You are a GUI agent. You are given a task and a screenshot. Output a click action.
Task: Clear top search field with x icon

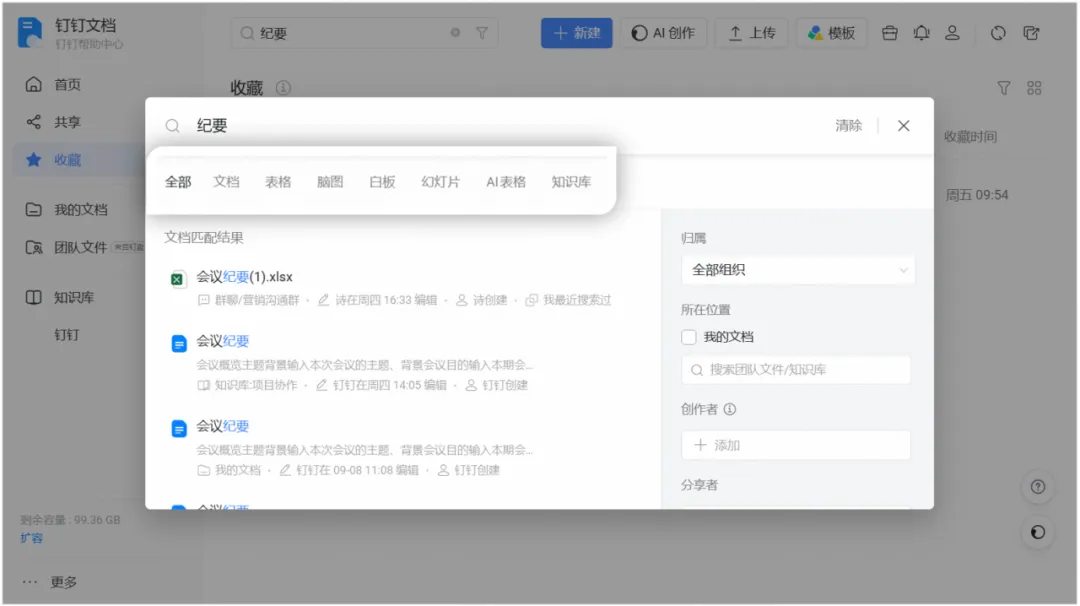pyautogui.click(x=455, y=32)
